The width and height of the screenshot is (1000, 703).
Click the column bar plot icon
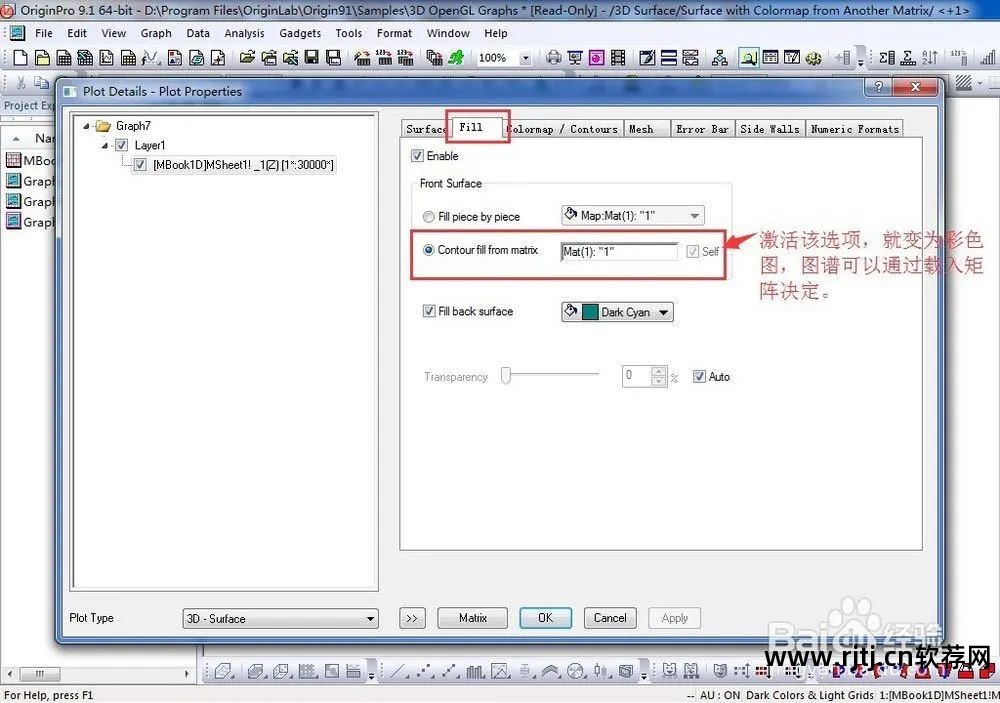pyautogui.click(x=475, y=671)
